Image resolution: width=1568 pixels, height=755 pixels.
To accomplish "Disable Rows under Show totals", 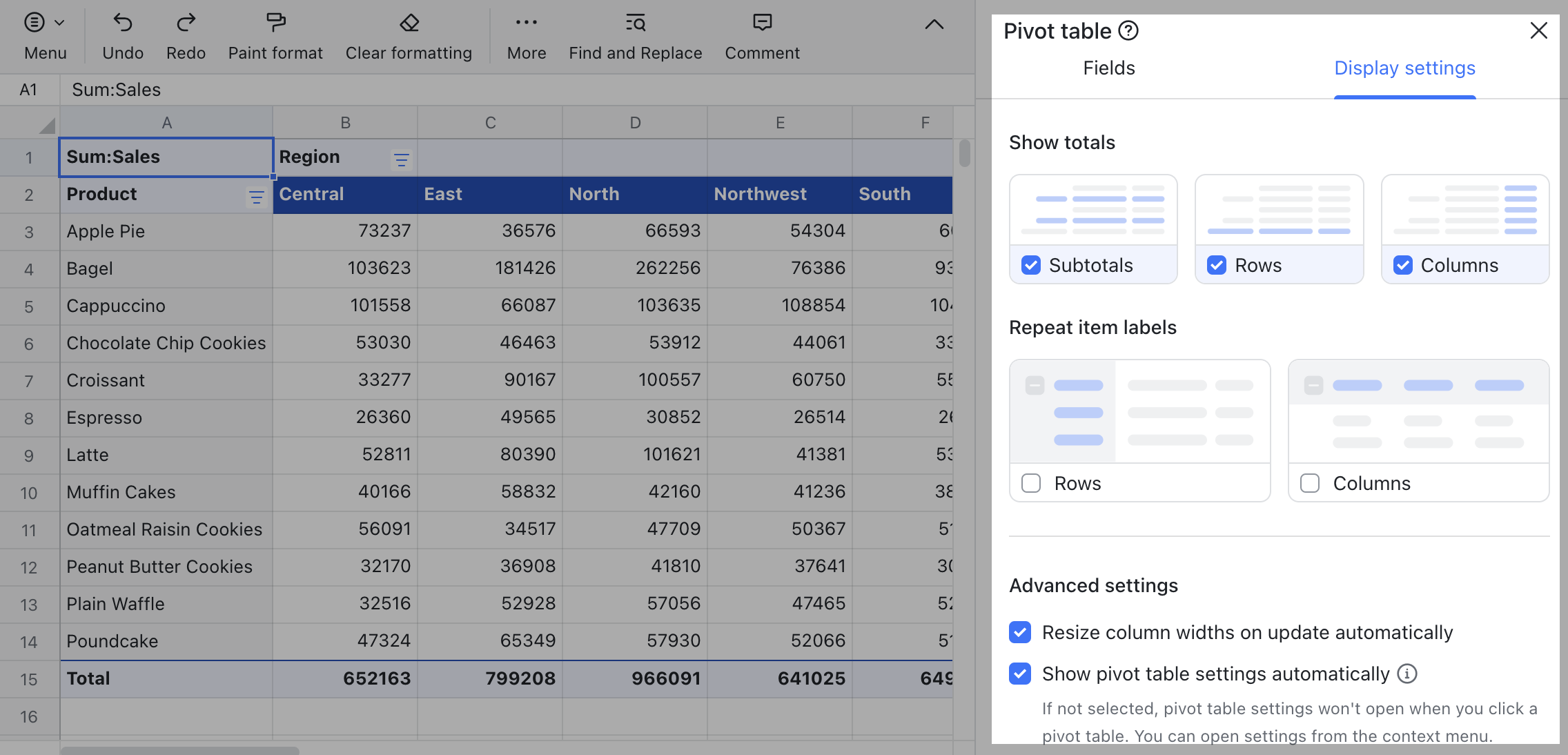I will [x=1217, y=265].
